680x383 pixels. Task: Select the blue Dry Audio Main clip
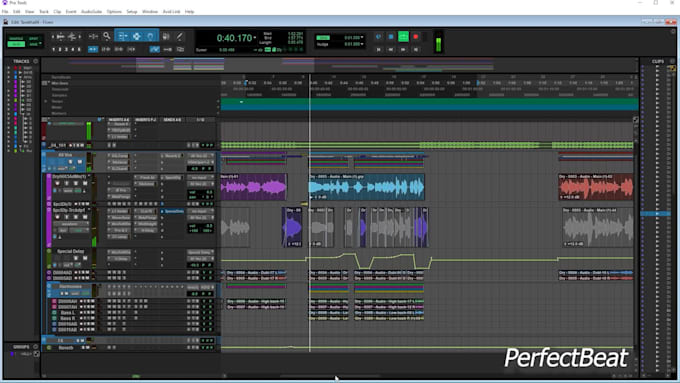(x=366, y=187)
